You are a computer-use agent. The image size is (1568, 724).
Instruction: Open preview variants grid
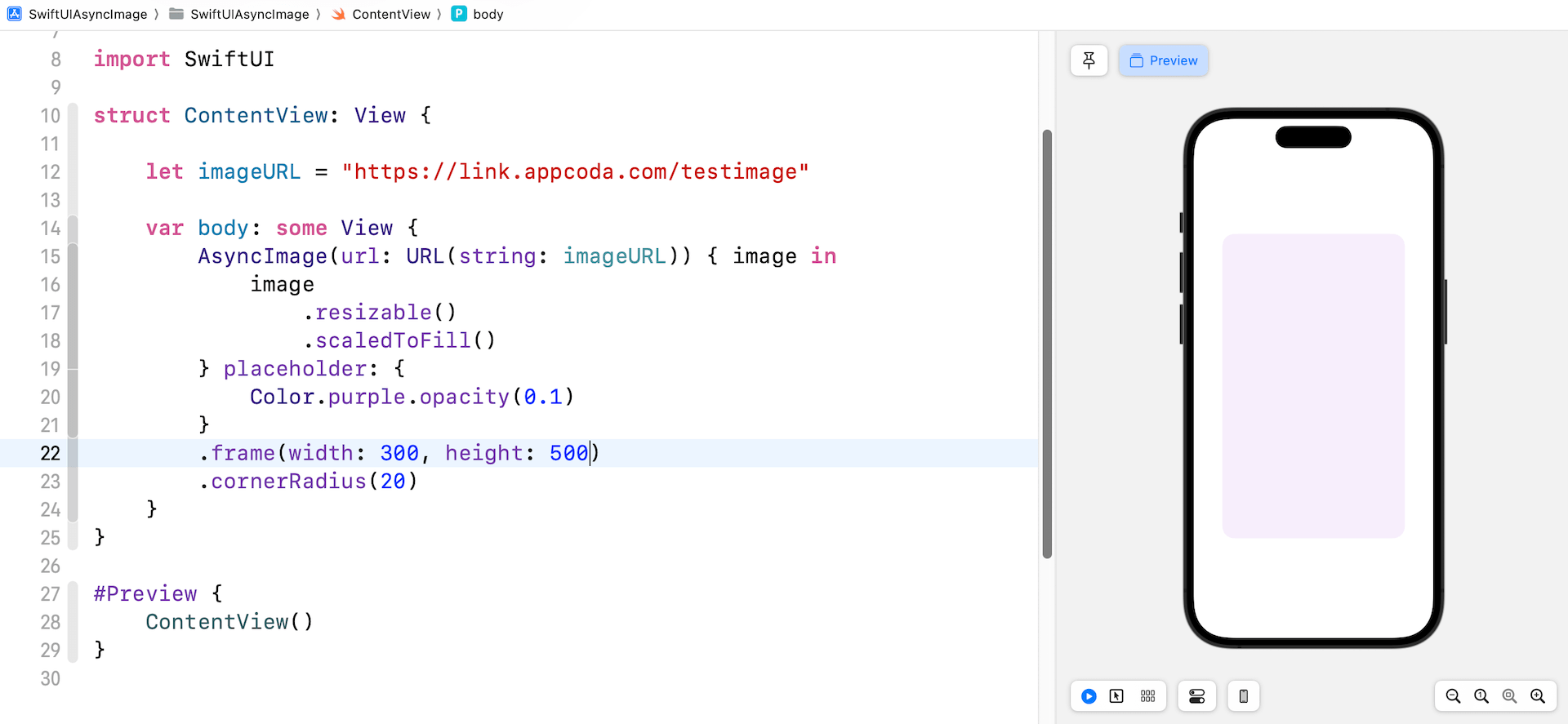[1147, 696]
